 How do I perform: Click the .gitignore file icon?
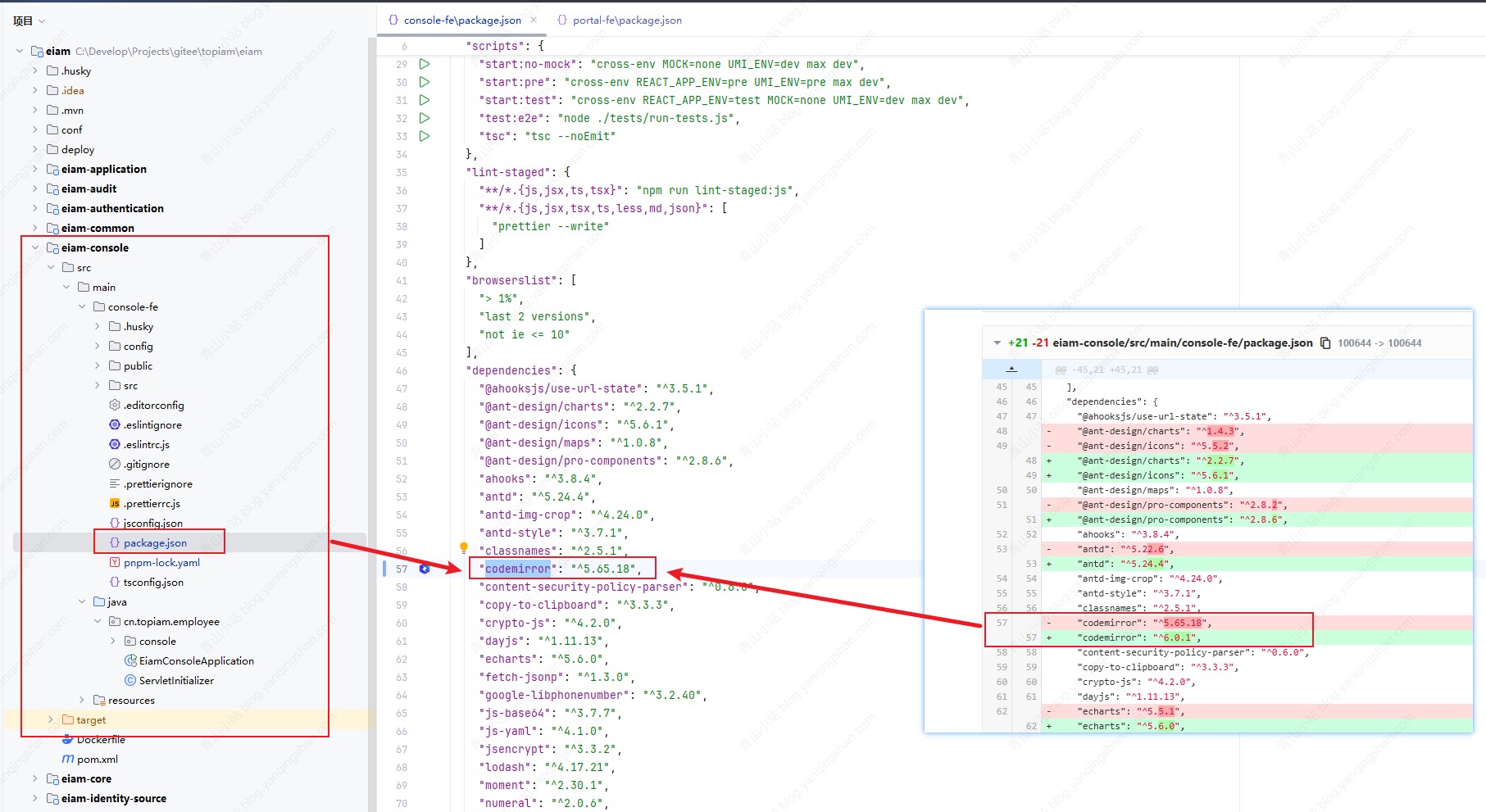tap(115, 464)
